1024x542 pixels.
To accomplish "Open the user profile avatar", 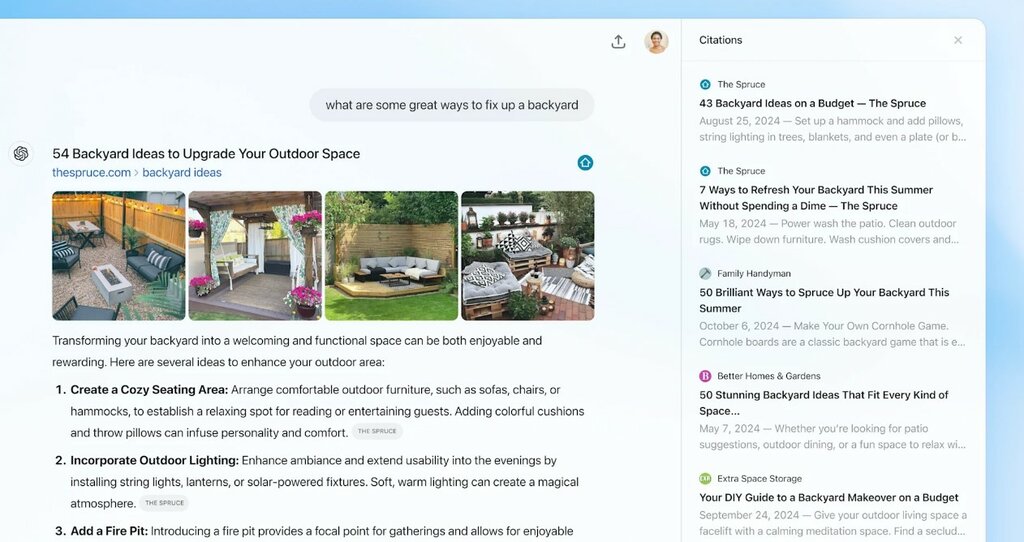I will pyautogui.click(x=656, y=42).
